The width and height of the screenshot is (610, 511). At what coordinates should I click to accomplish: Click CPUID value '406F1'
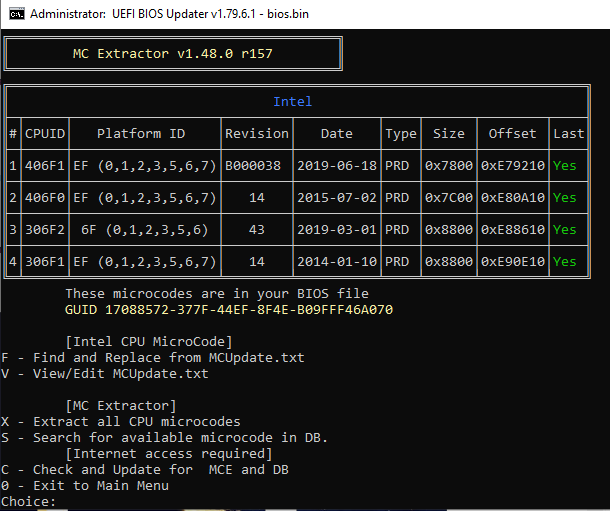point(45,166)
